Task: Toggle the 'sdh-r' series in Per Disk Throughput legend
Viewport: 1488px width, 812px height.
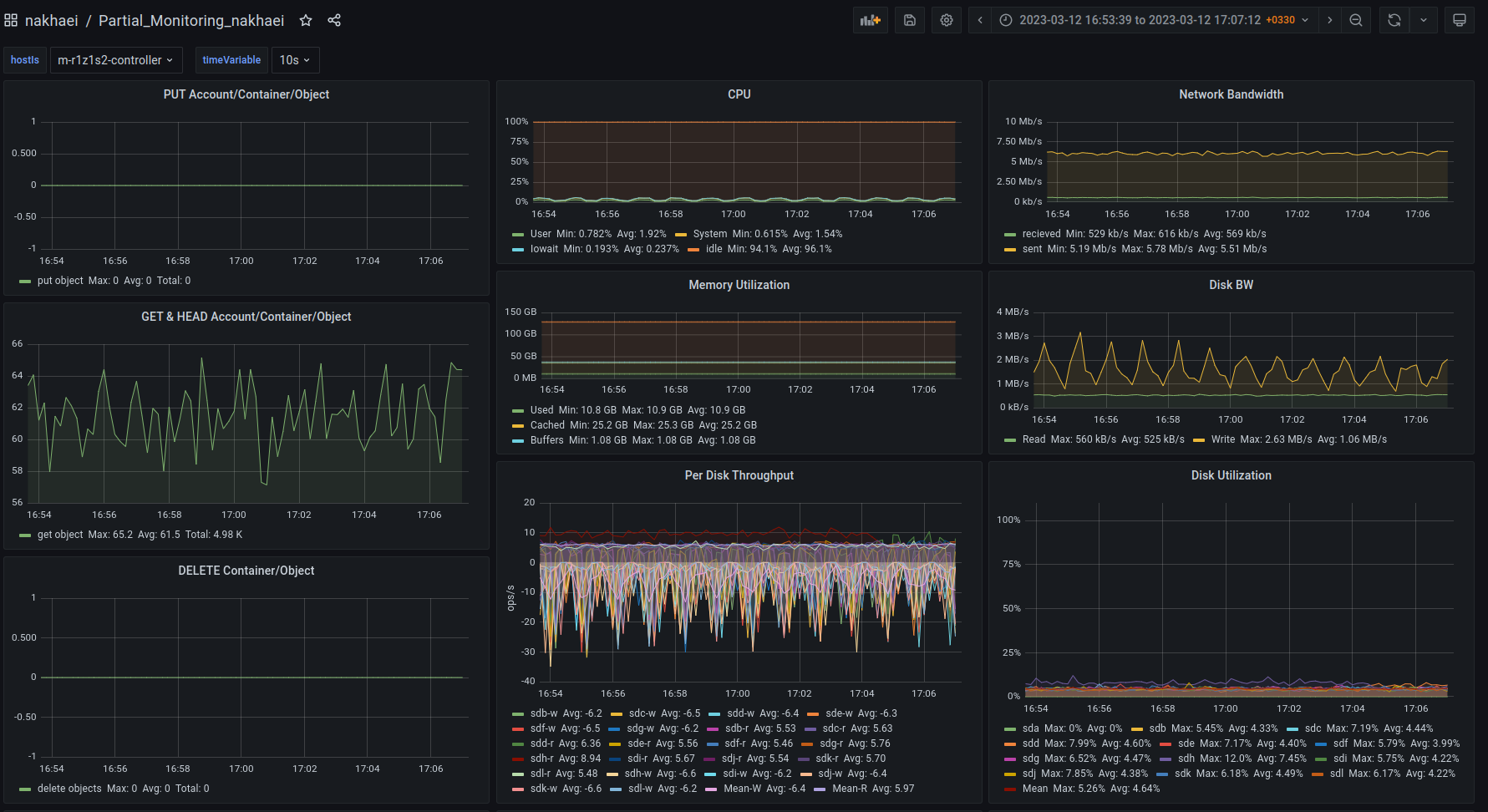Action: (x=541, y=759)
